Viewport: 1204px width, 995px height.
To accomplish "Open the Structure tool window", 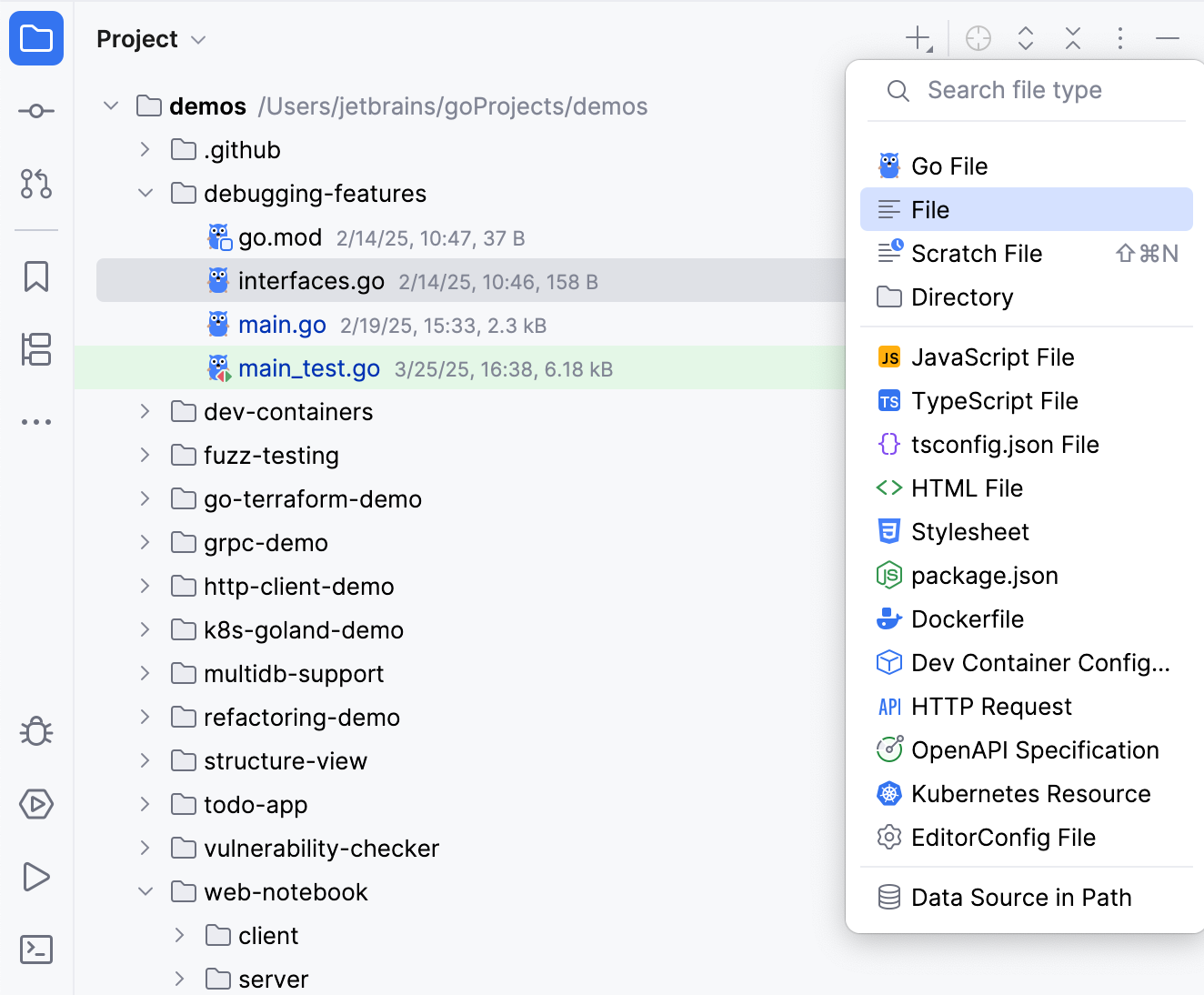I will (36, 350).
